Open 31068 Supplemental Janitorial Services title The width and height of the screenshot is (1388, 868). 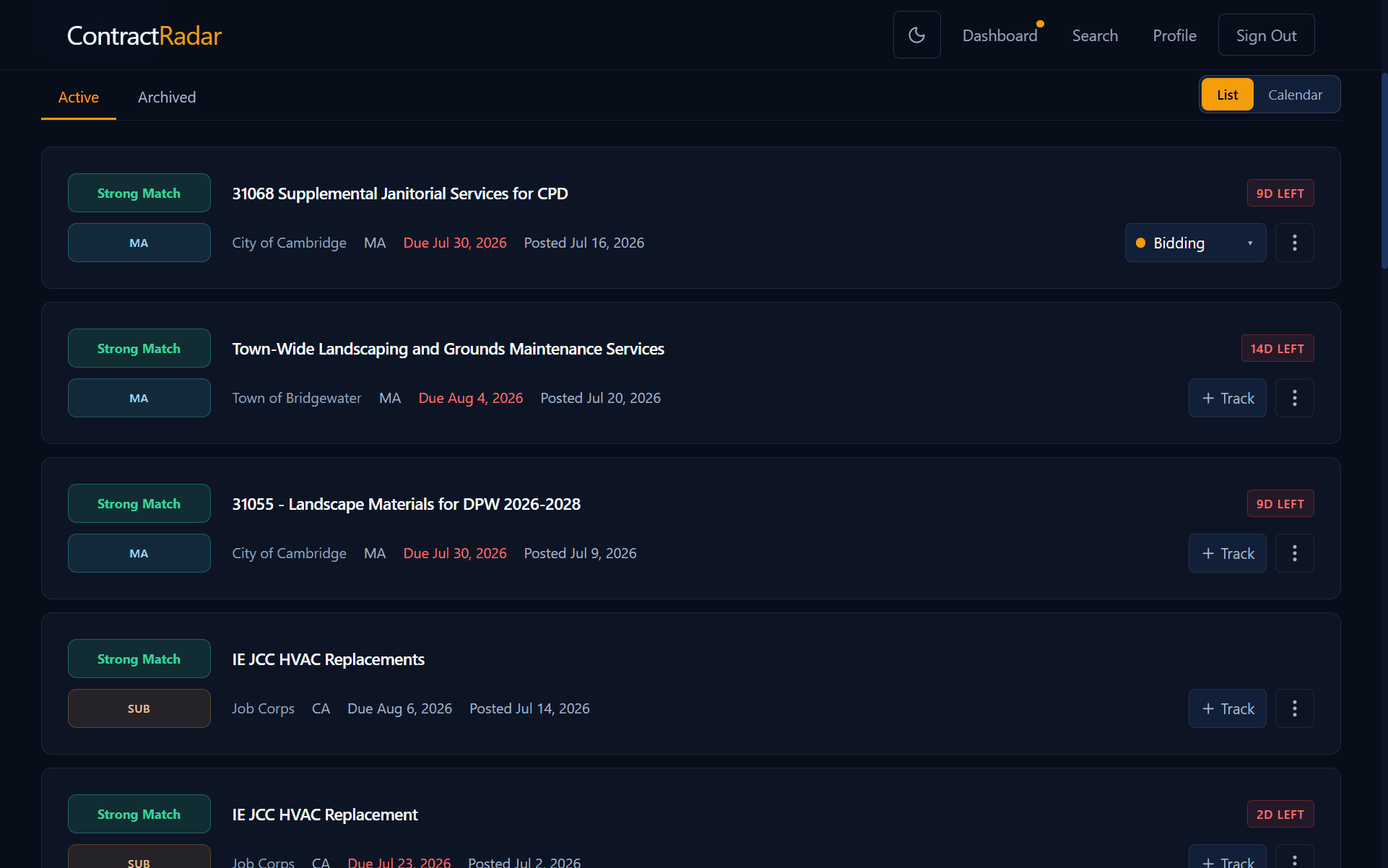[400, 194]
